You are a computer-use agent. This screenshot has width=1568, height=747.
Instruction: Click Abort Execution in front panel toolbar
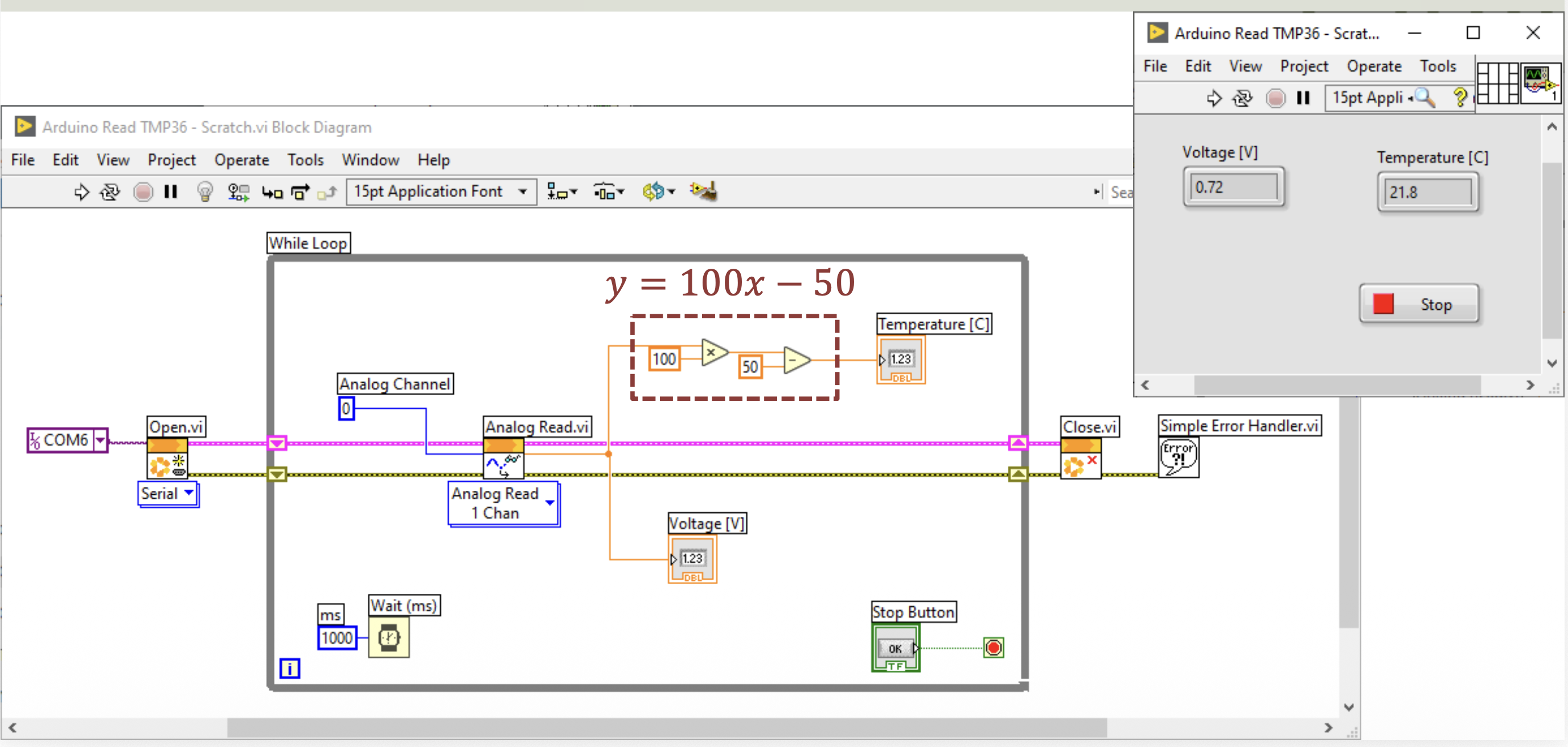(x=1275, y=97)
